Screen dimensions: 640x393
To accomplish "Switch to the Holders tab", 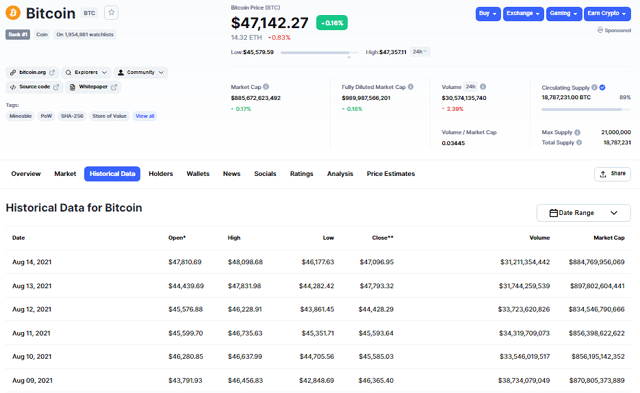I will (x=161, y=173).
